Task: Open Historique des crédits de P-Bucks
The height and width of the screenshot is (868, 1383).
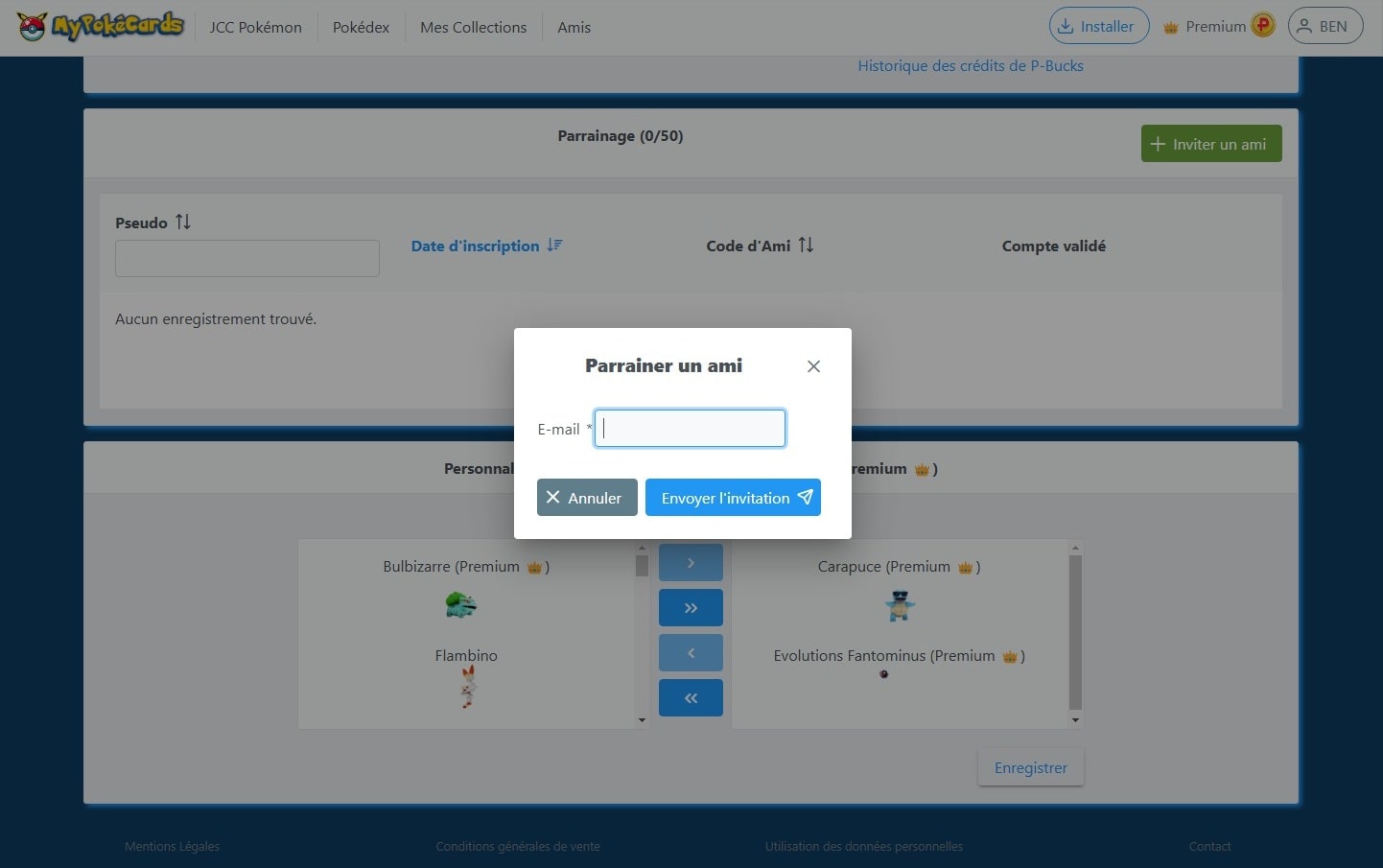Action: 971,65
